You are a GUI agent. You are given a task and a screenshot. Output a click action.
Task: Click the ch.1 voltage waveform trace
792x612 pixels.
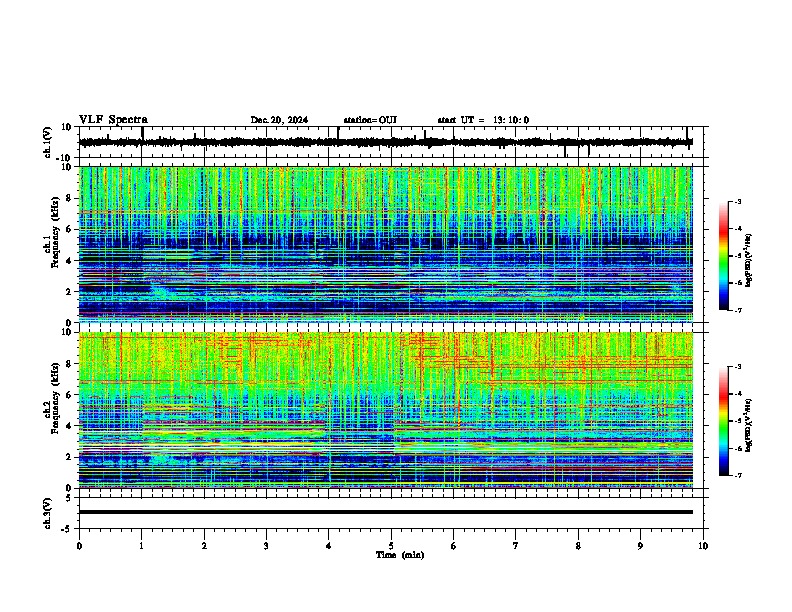pyautogui.click(x=385, y=142)
